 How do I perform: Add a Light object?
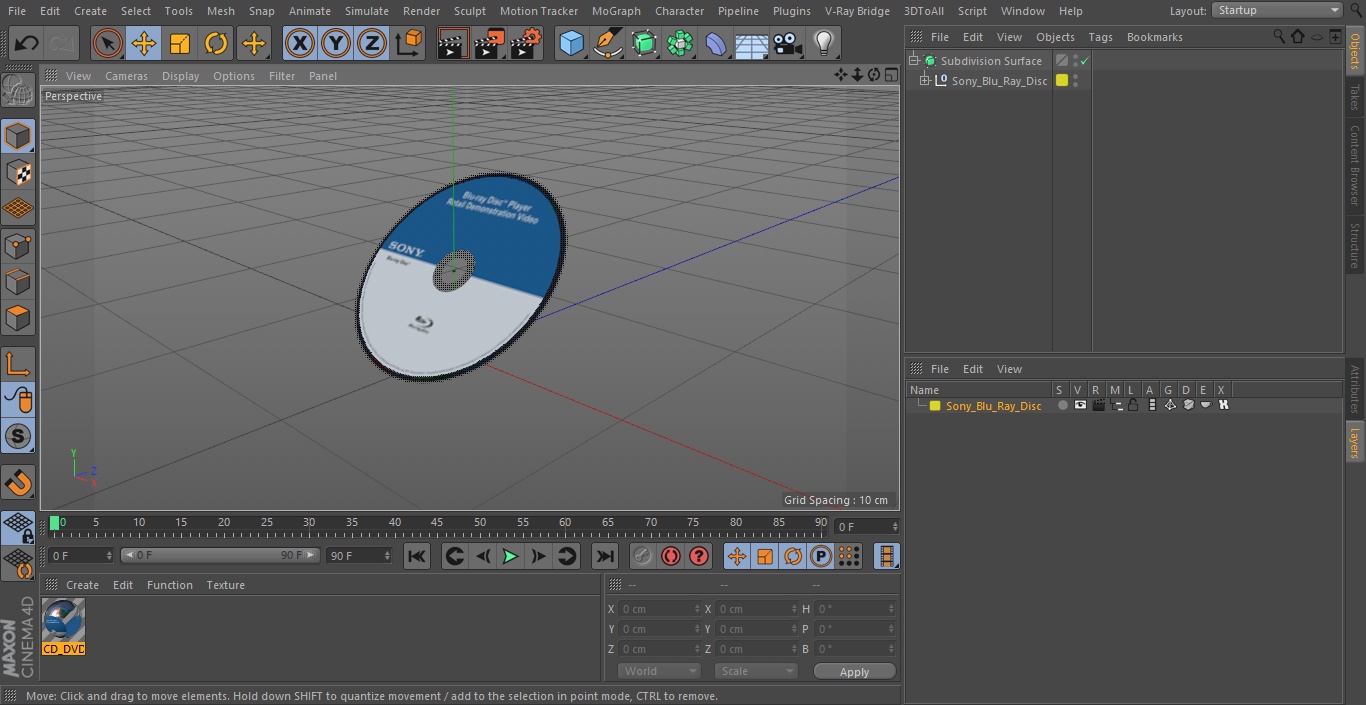click(x=824, y=44)
